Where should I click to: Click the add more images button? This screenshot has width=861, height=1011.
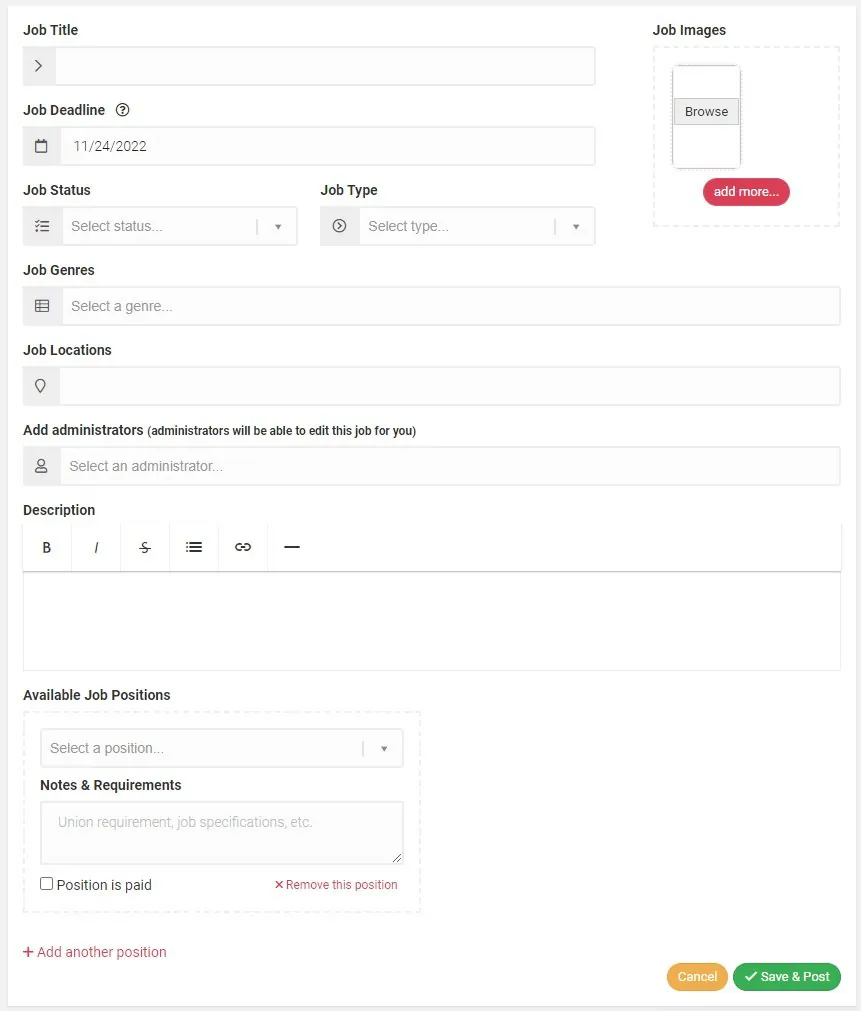[x=746, y=192]
